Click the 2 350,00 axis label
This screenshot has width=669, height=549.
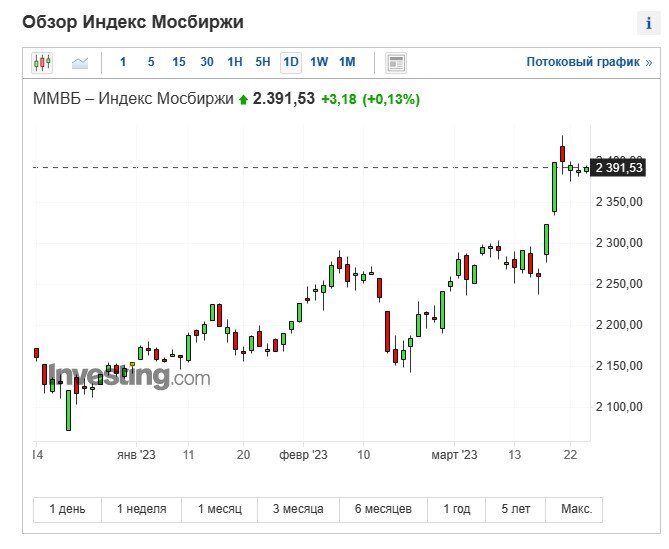tap(619, 202)
